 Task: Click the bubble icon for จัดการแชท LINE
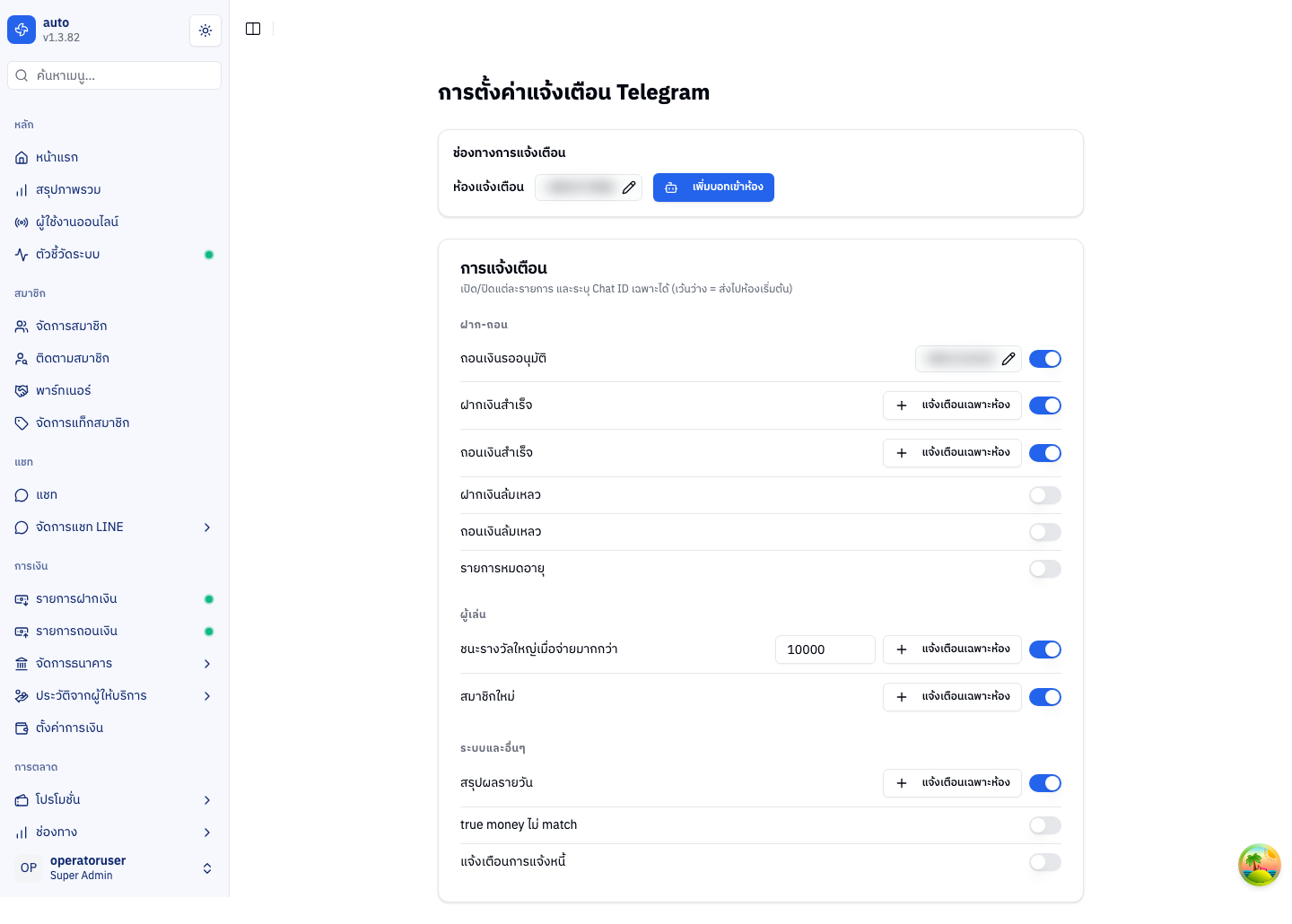click(x=22, y=527)
